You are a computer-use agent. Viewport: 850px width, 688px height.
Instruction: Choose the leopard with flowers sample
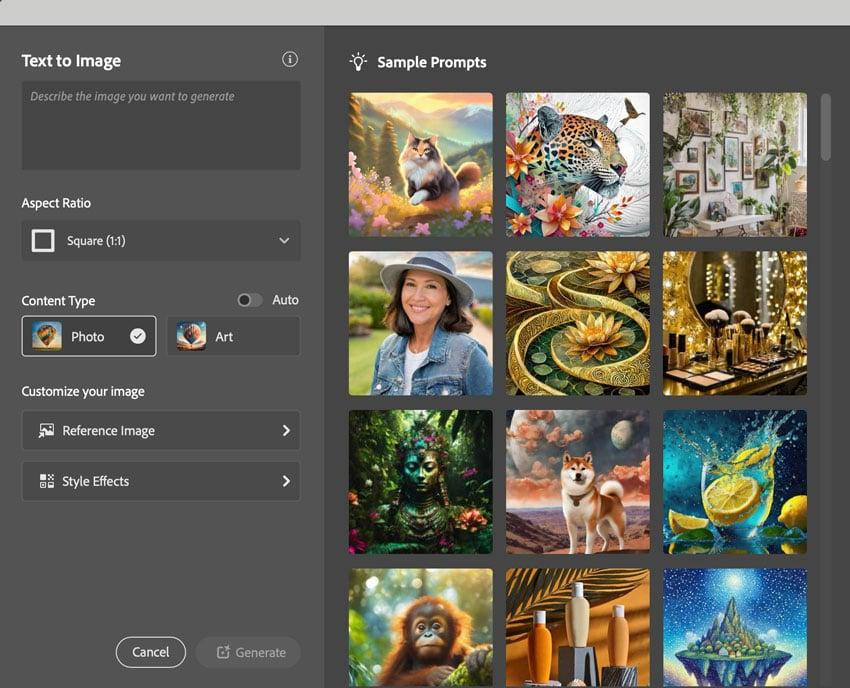(x=578, y=164)
